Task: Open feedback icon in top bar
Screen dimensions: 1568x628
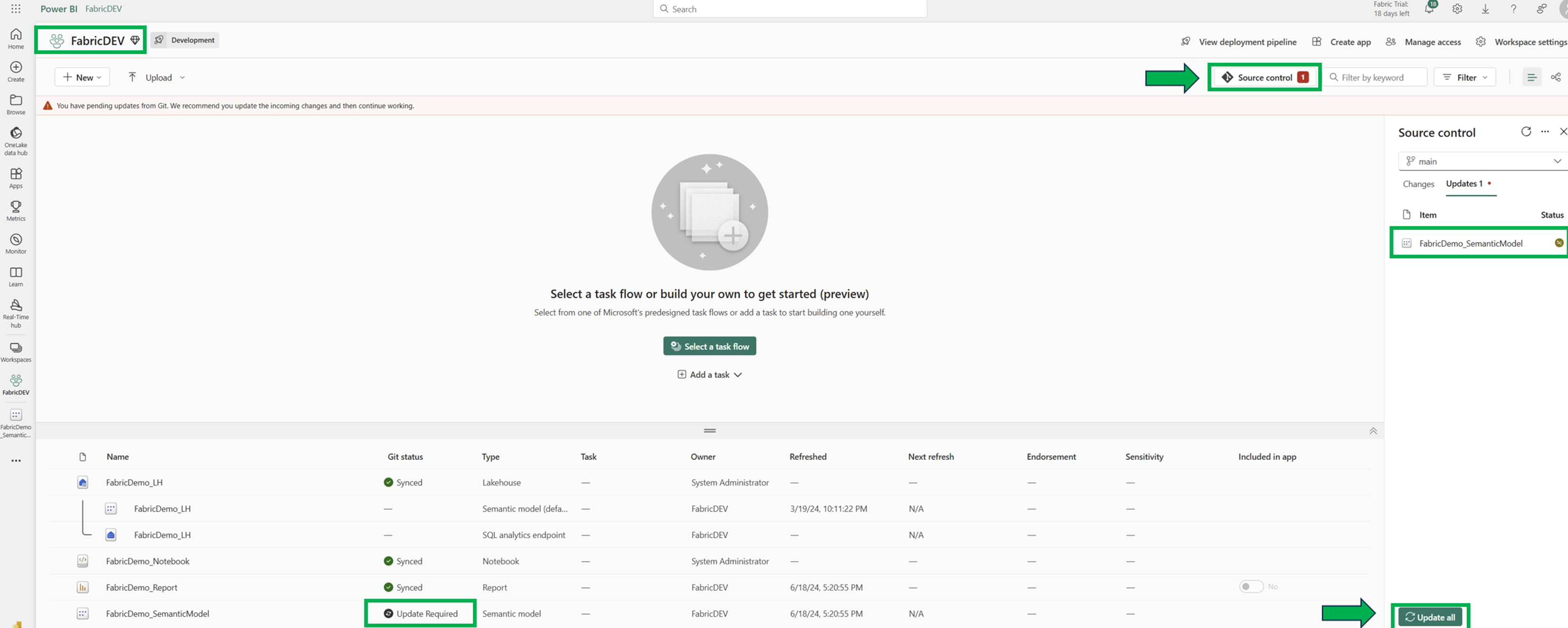Action: (1540, 9)
